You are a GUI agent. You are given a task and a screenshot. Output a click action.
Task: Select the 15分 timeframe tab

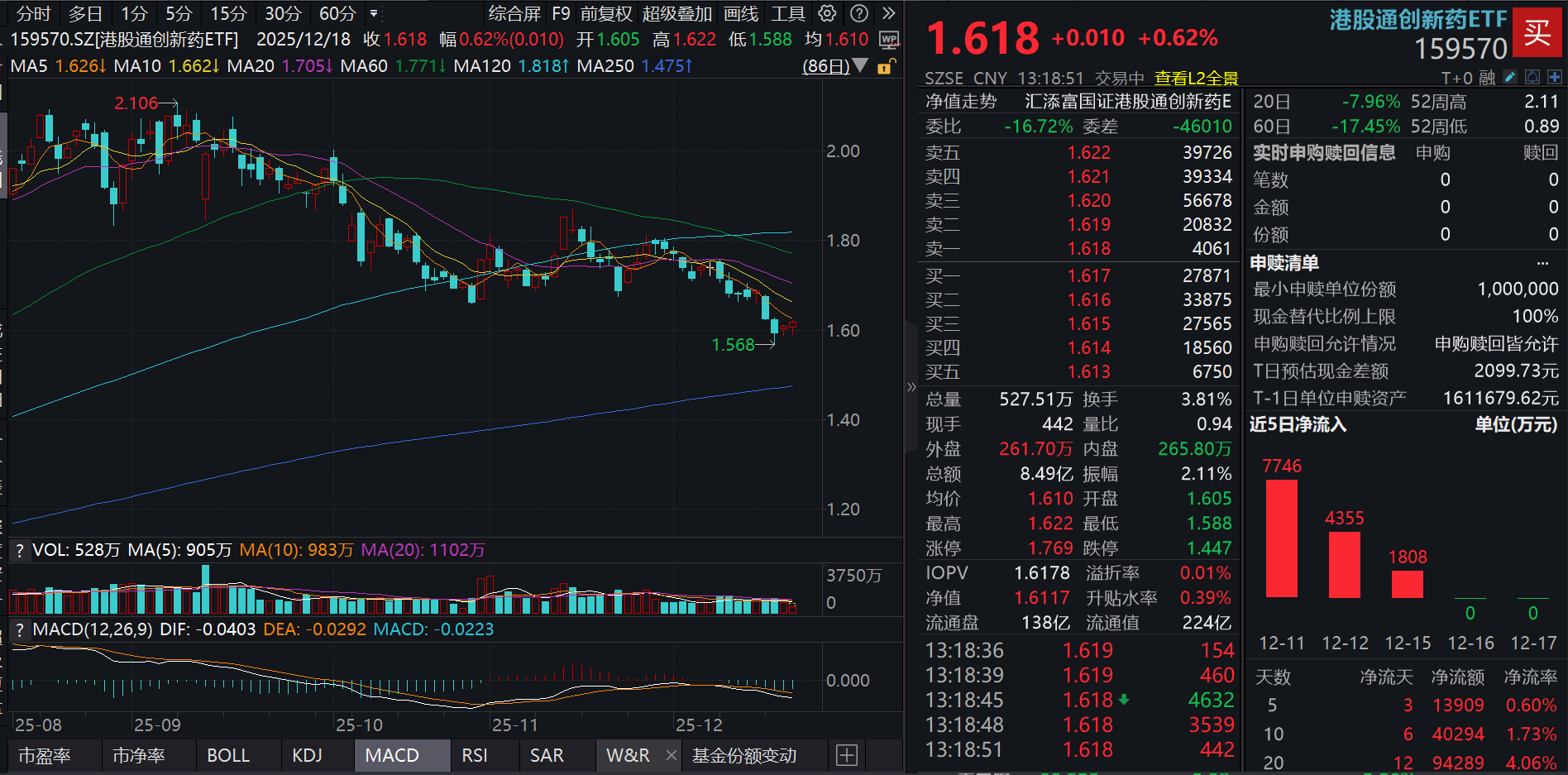tap(228, 13)
